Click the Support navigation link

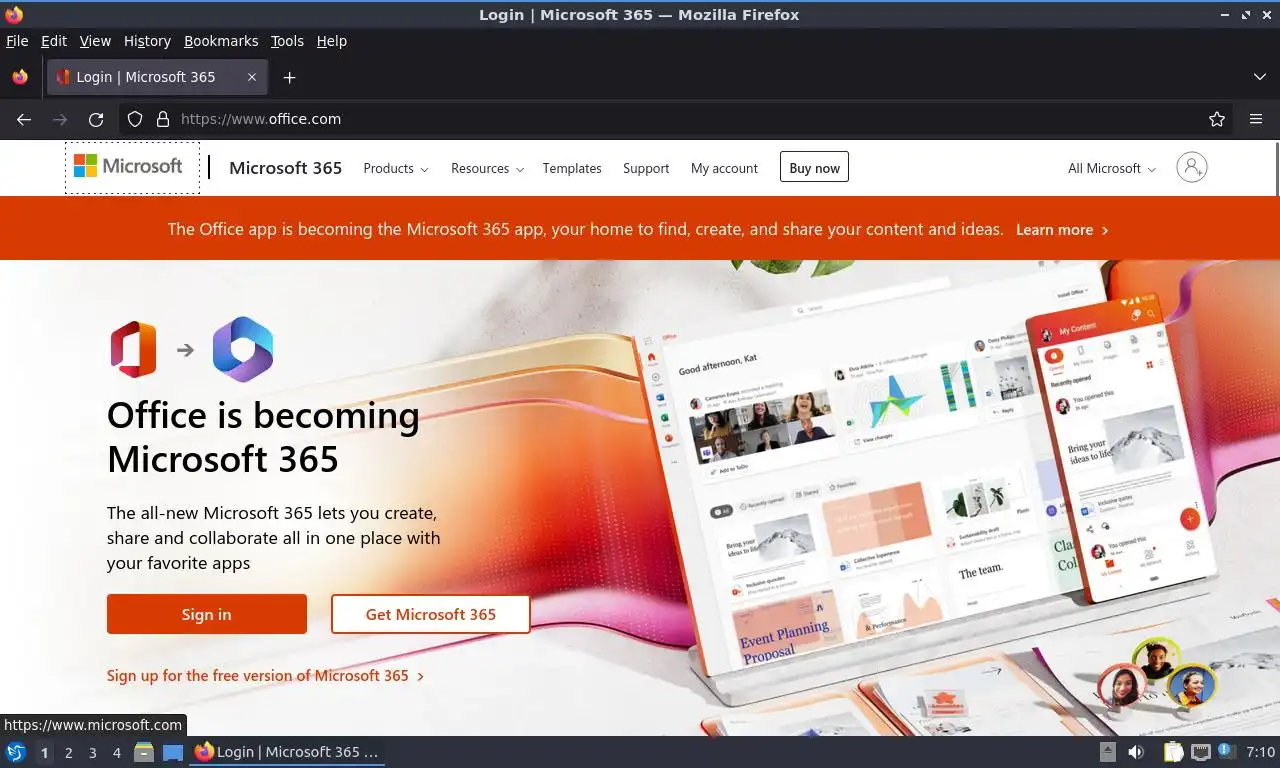coord(646,168)
